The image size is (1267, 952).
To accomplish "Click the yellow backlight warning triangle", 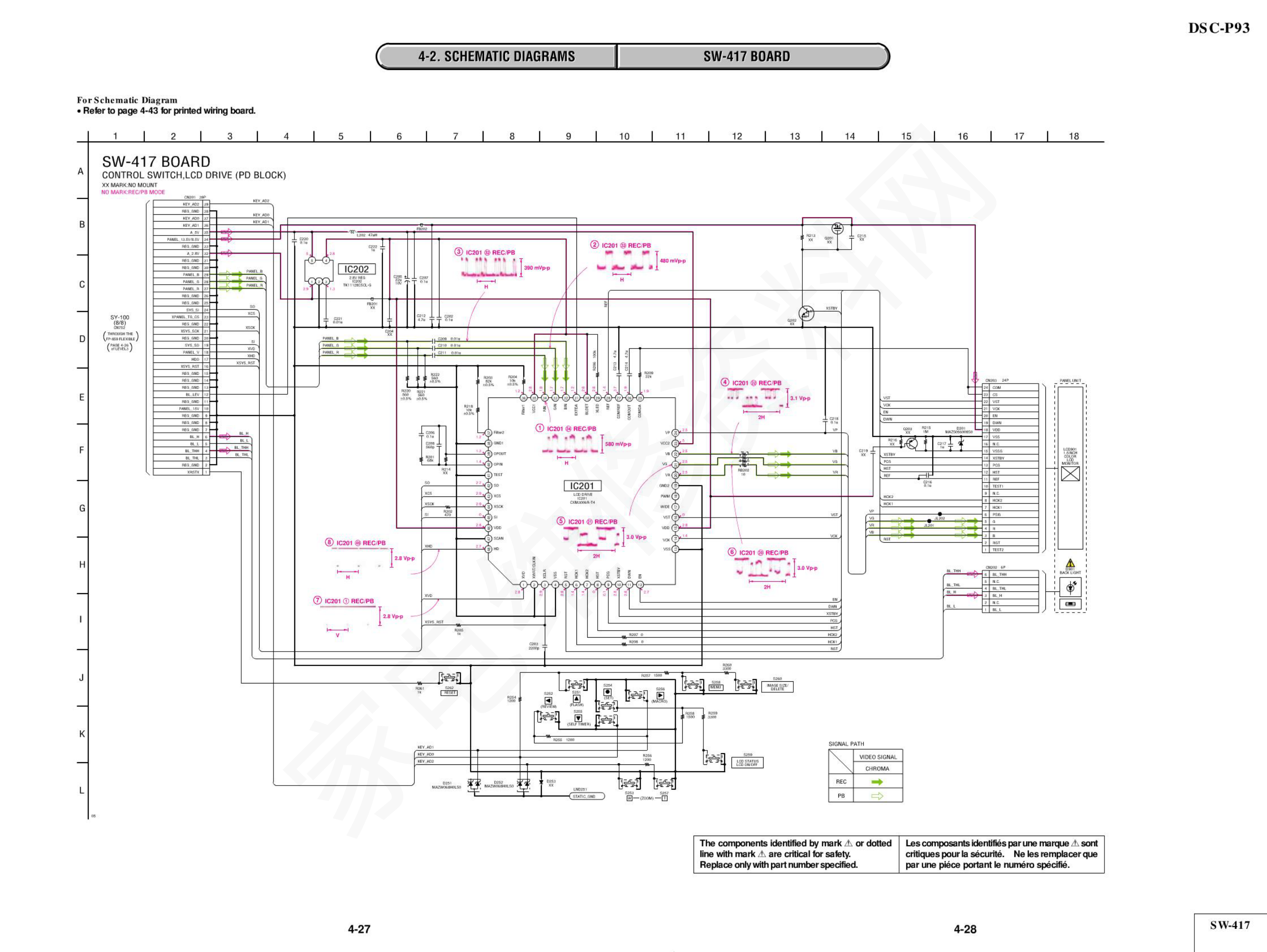I will point(1070,563).
